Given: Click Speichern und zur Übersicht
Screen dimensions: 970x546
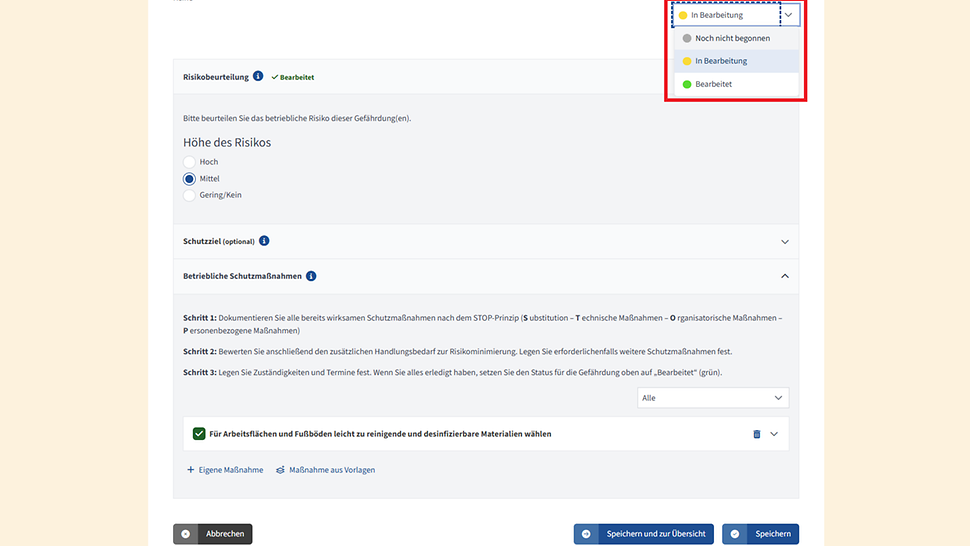Looking at the screenshot, I should click(x=643, y=534).
